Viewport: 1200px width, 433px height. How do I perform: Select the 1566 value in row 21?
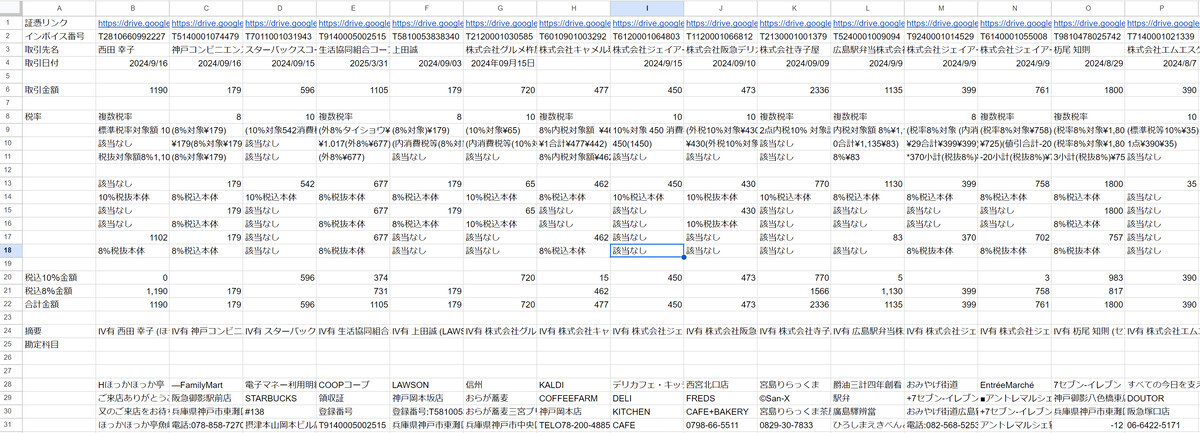794,289
